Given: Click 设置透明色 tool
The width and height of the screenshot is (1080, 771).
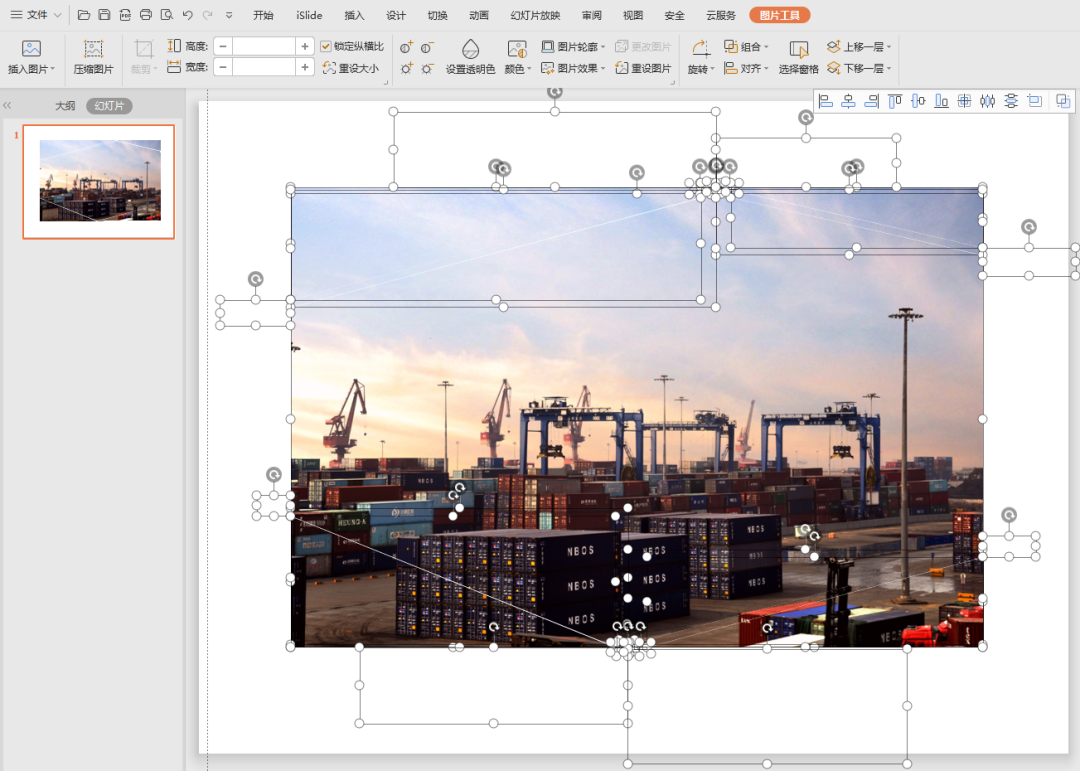Looking at the screenshot, I should point(470,56).
